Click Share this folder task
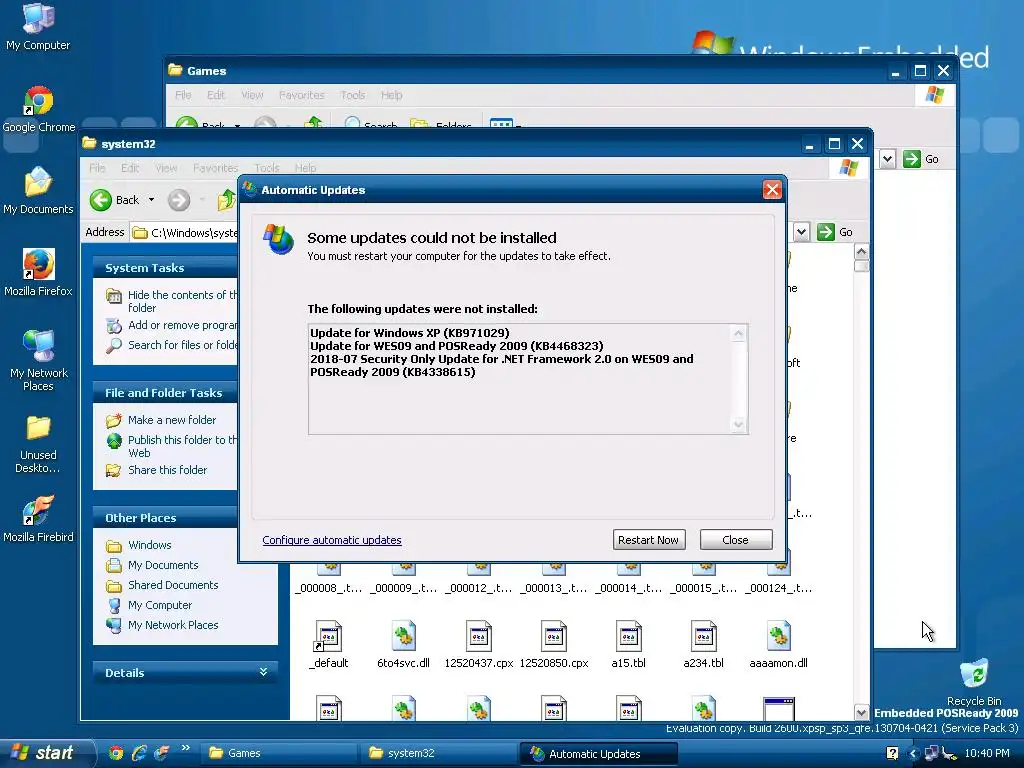 pyautogui.click(x=167, y=470)
